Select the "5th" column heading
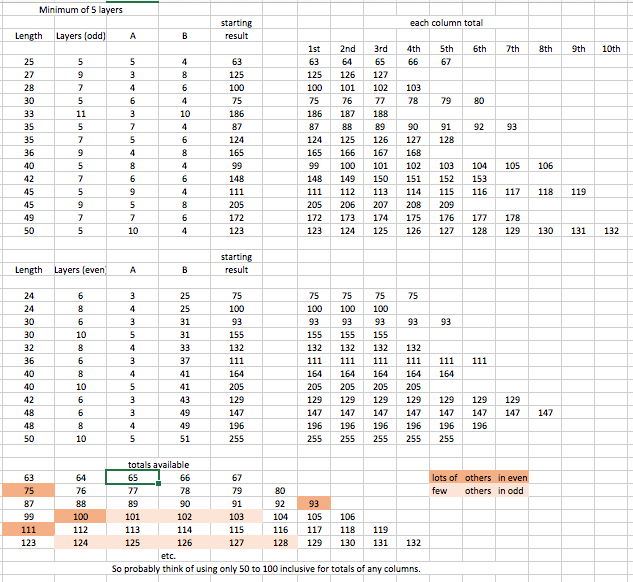 (x=447, y=48)
